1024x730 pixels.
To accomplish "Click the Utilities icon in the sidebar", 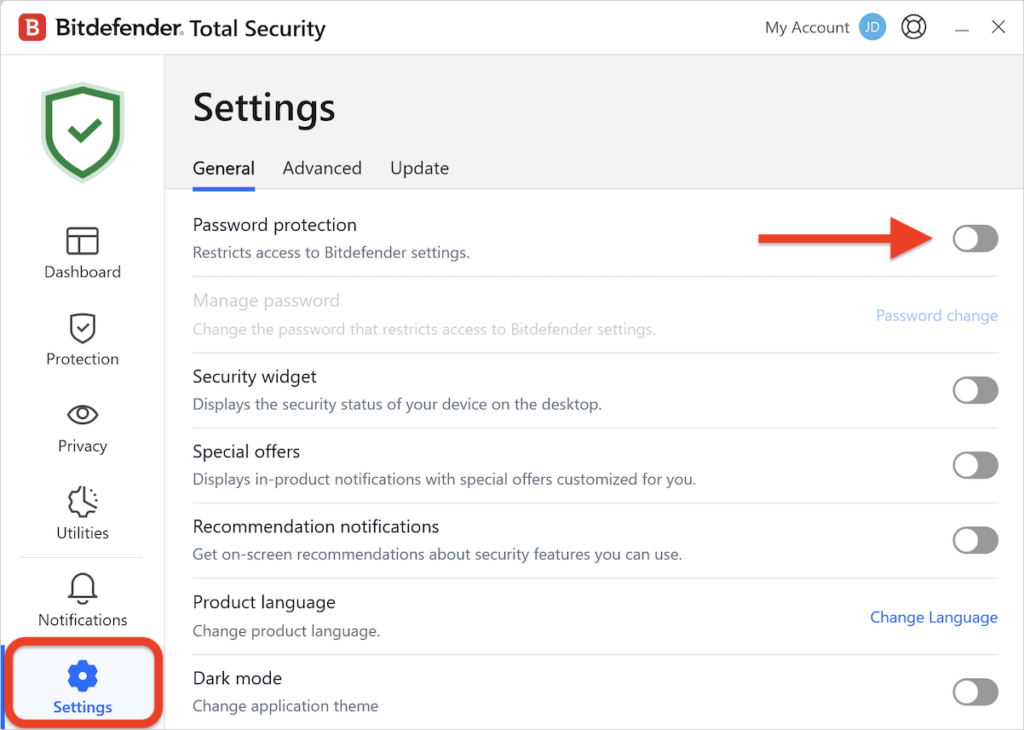I will [82, 512].
